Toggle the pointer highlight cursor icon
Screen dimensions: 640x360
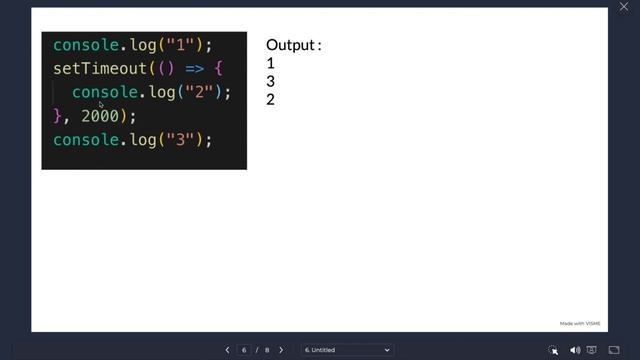point(553,350)
